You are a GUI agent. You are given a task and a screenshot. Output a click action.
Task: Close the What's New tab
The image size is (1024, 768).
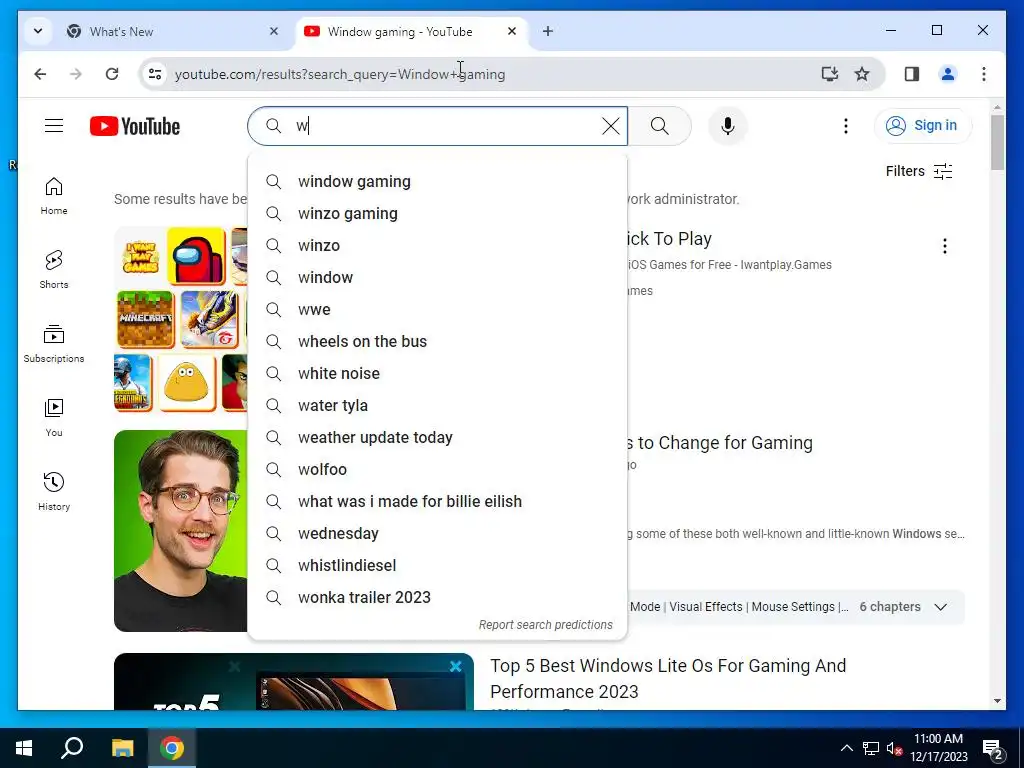[274, 31]
